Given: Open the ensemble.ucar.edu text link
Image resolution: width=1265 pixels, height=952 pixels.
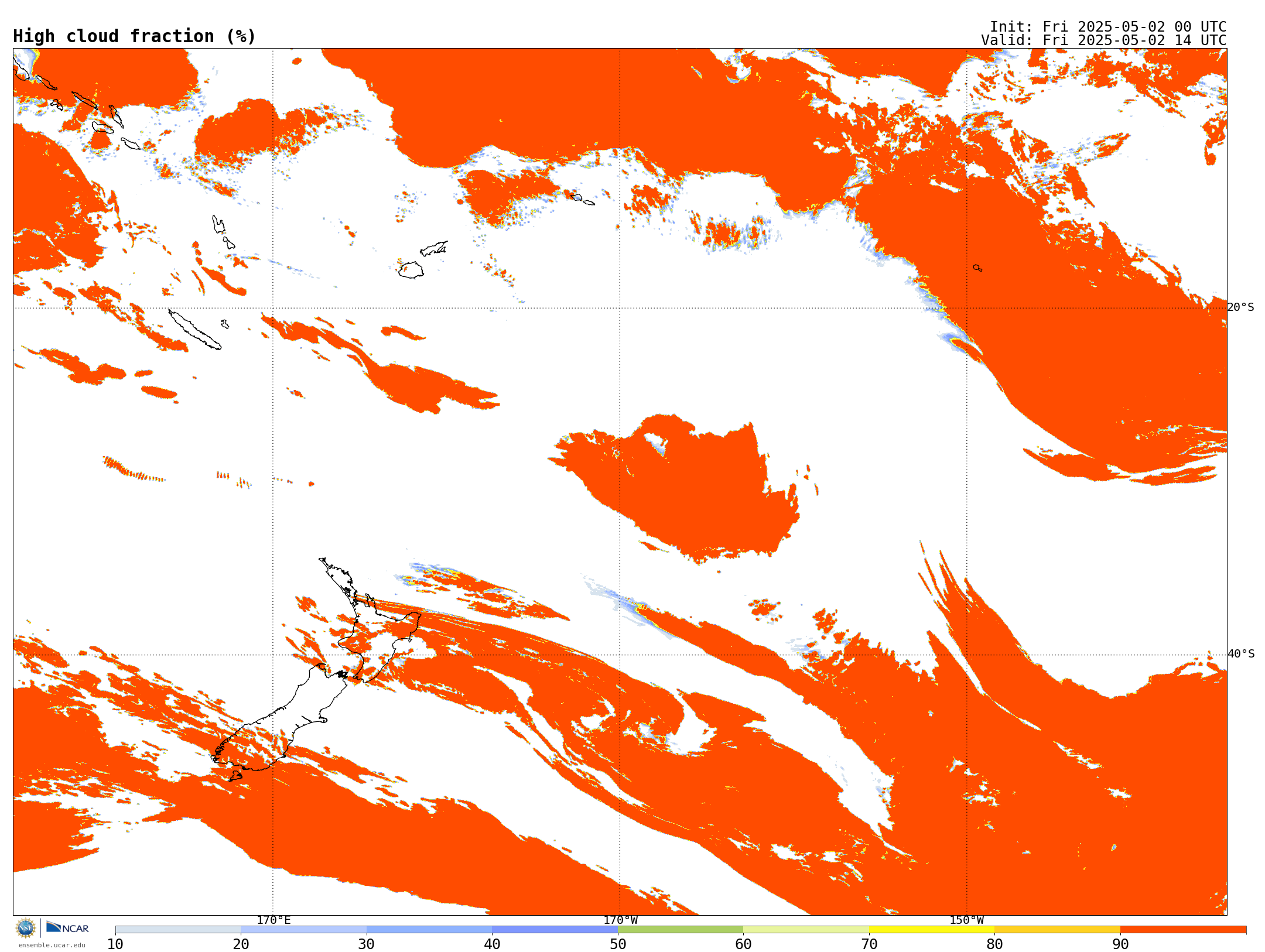Looking at the screenshot, I should (52, 945).
